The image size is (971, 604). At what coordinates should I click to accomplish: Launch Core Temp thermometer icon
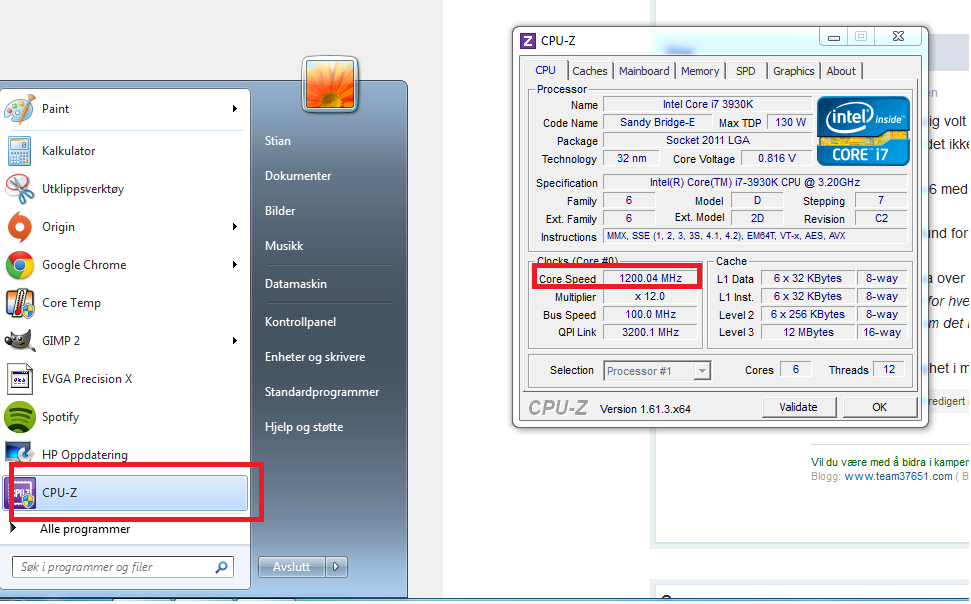20,303
